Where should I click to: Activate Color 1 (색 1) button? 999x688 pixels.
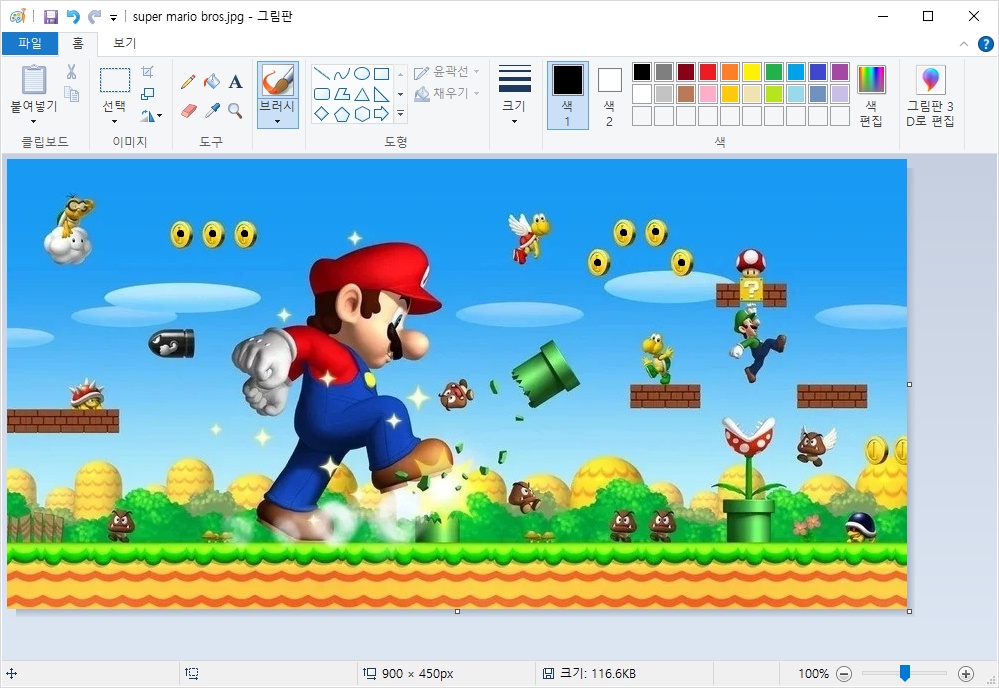pos(568,96)
